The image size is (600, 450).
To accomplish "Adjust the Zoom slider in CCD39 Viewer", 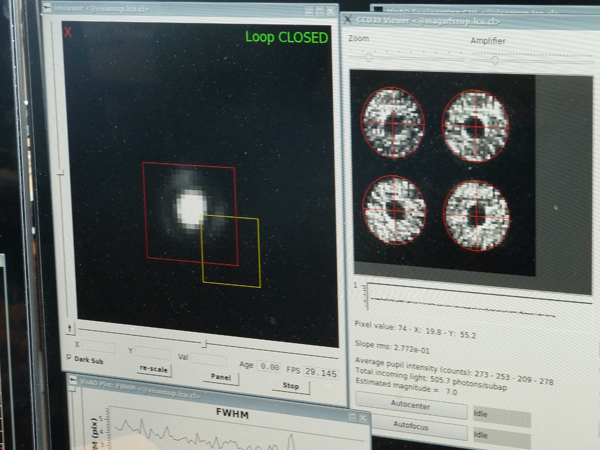I will [x=369, y=57].
